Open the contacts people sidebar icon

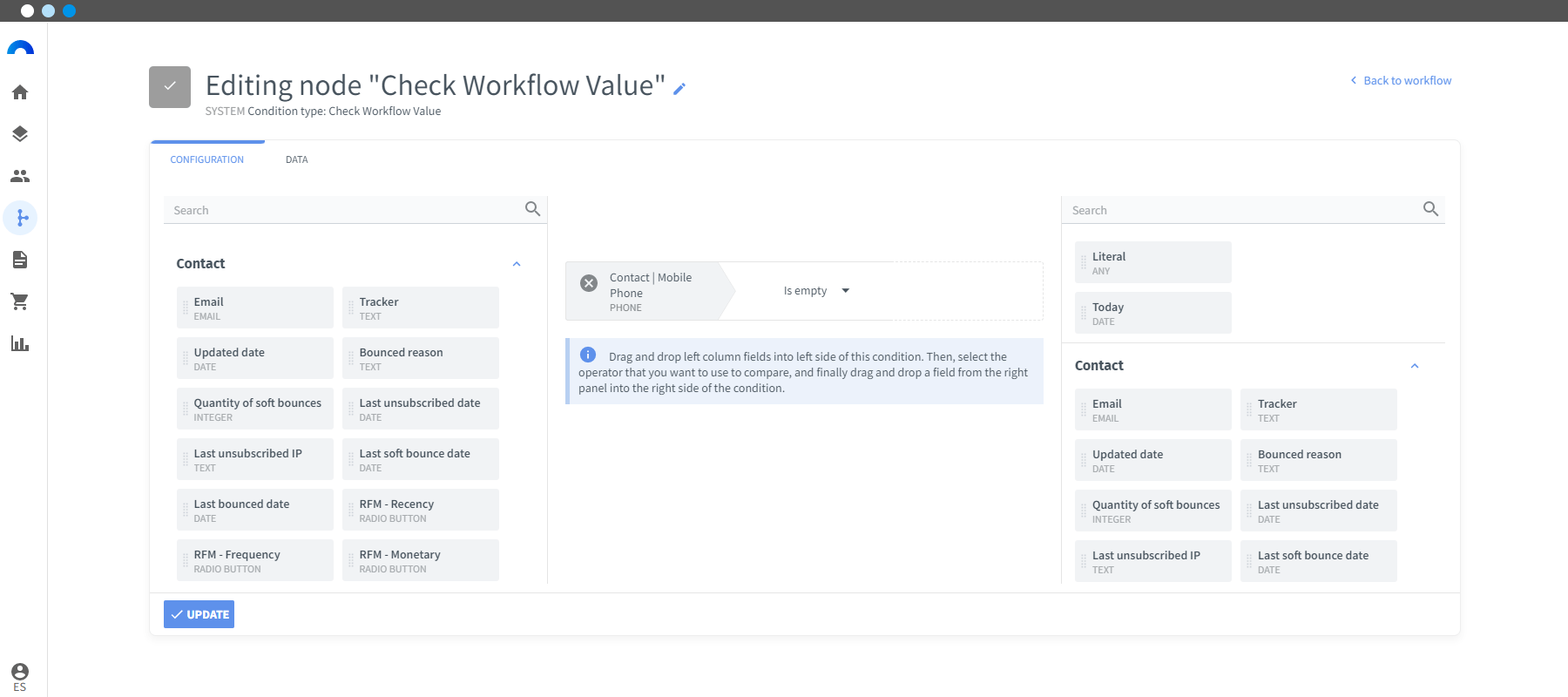tap(20, 176)
